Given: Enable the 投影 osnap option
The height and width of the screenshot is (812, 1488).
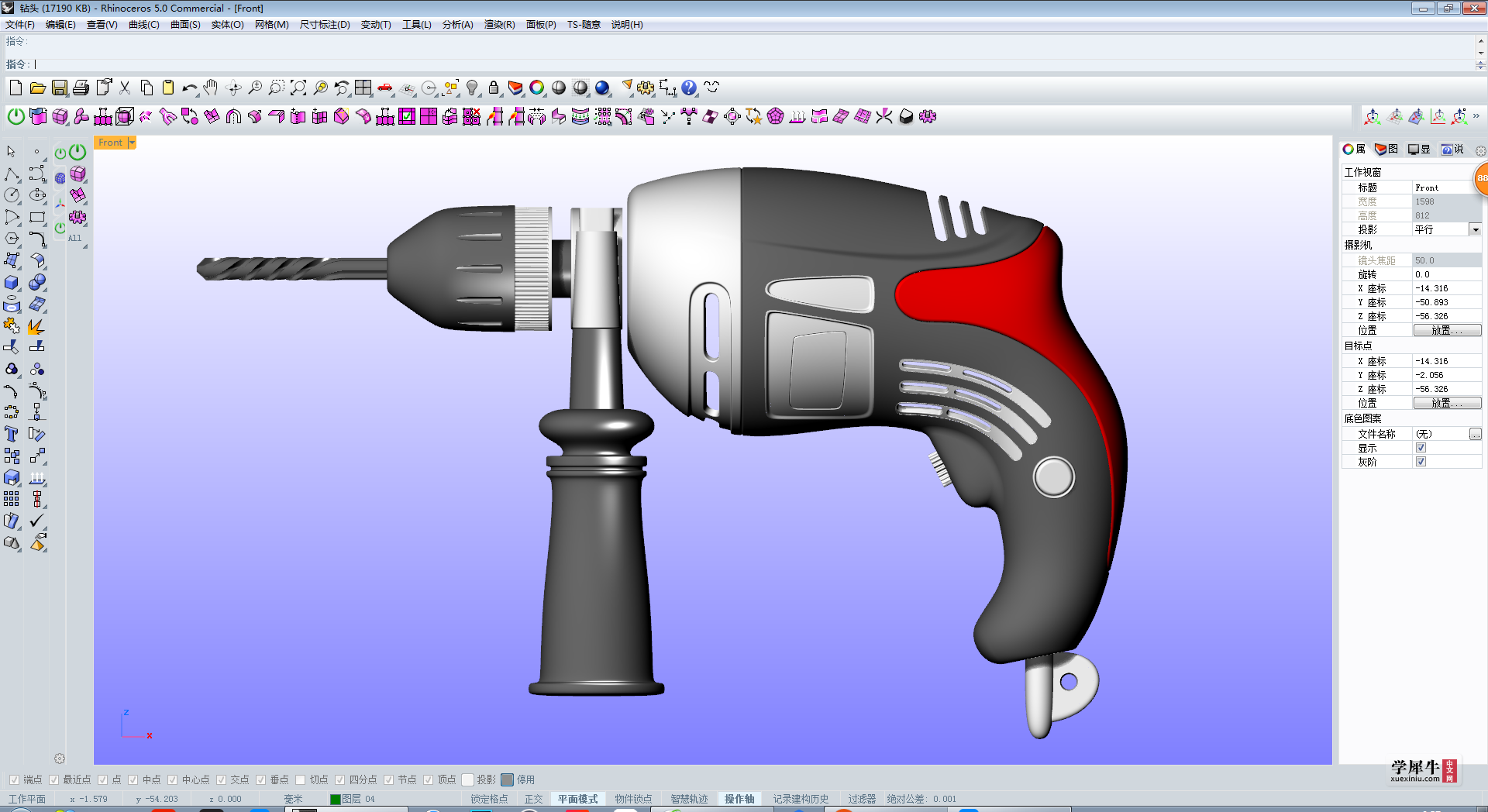Looking at the screenshot, I should tap(467, 779).
